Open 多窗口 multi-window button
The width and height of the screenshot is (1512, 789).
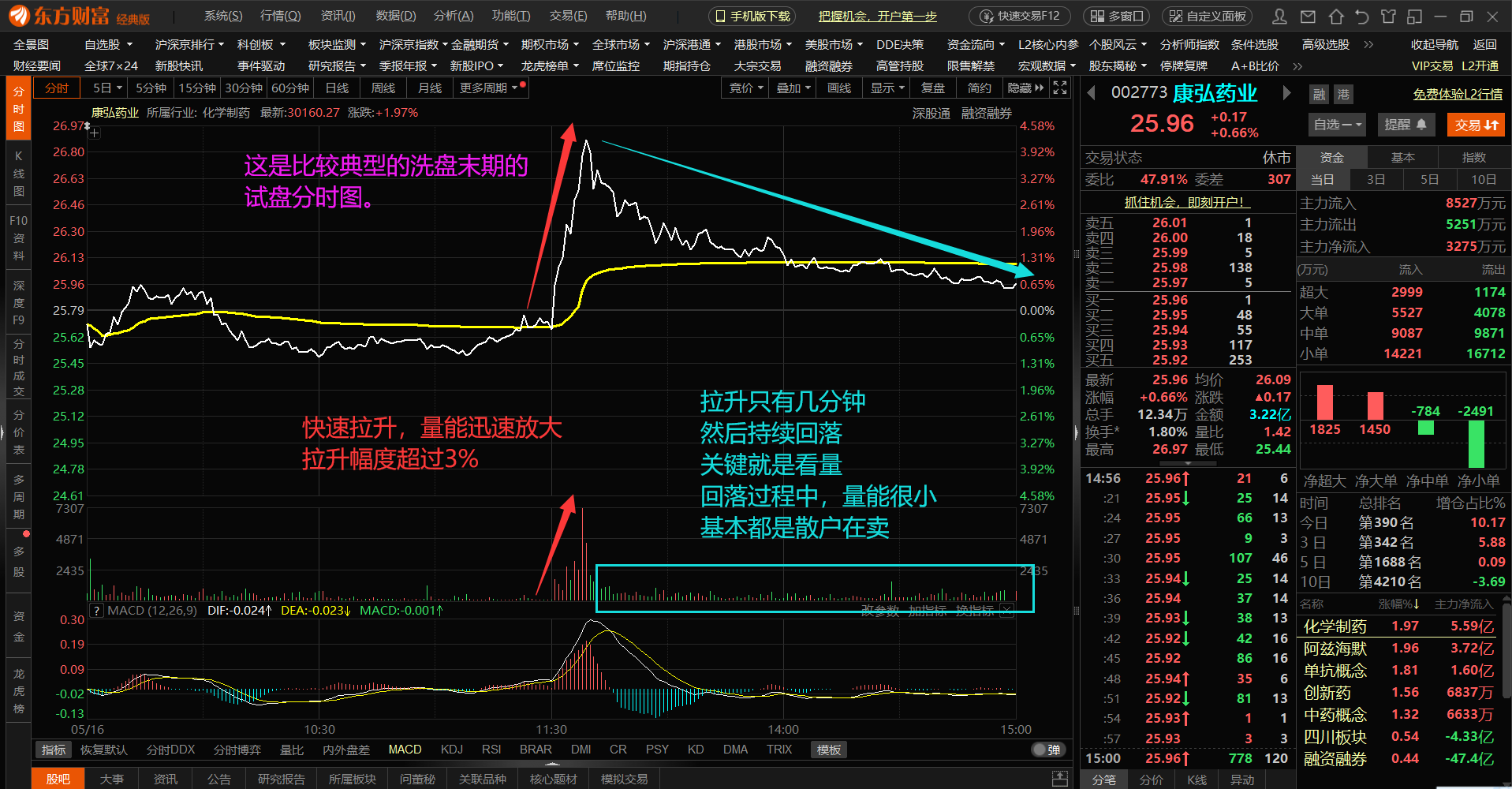coord(1118,16)
